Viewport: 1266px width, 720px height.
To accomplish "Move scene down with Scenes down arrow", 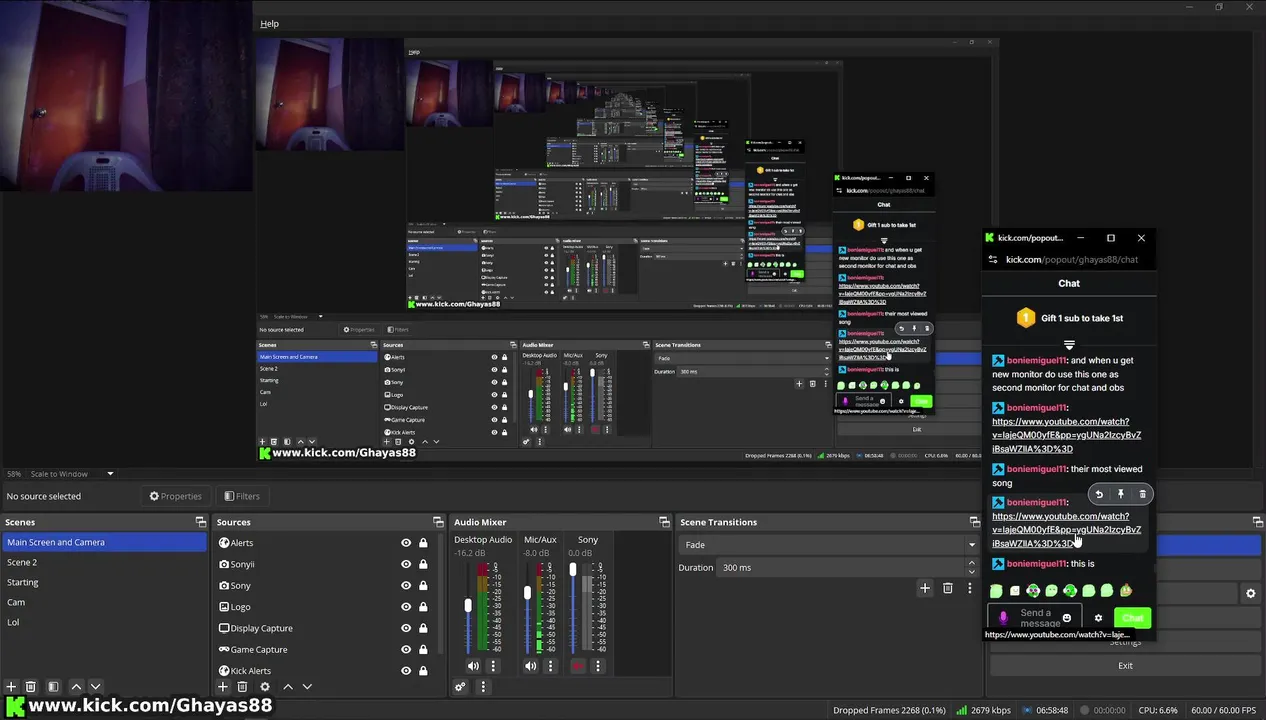I will [x=95, y=687].
